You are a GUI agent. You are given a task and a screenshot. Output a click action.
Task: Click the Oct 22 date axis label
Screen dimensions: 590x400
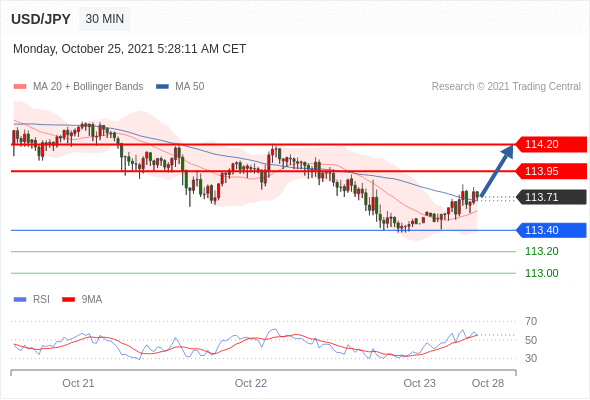click(251, 383)
